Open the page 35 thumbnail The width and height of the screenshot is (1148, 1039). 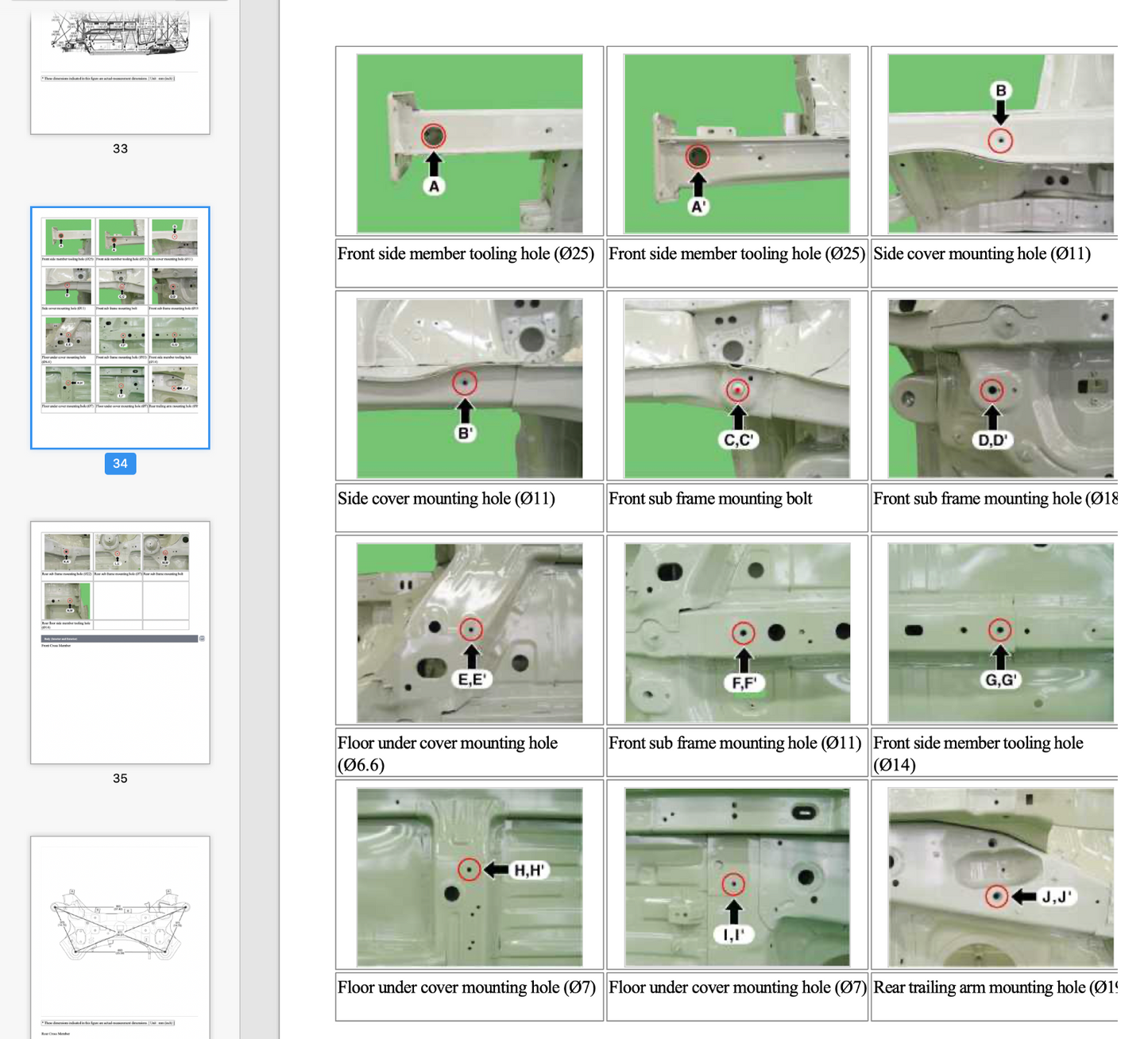click(120, 642)
